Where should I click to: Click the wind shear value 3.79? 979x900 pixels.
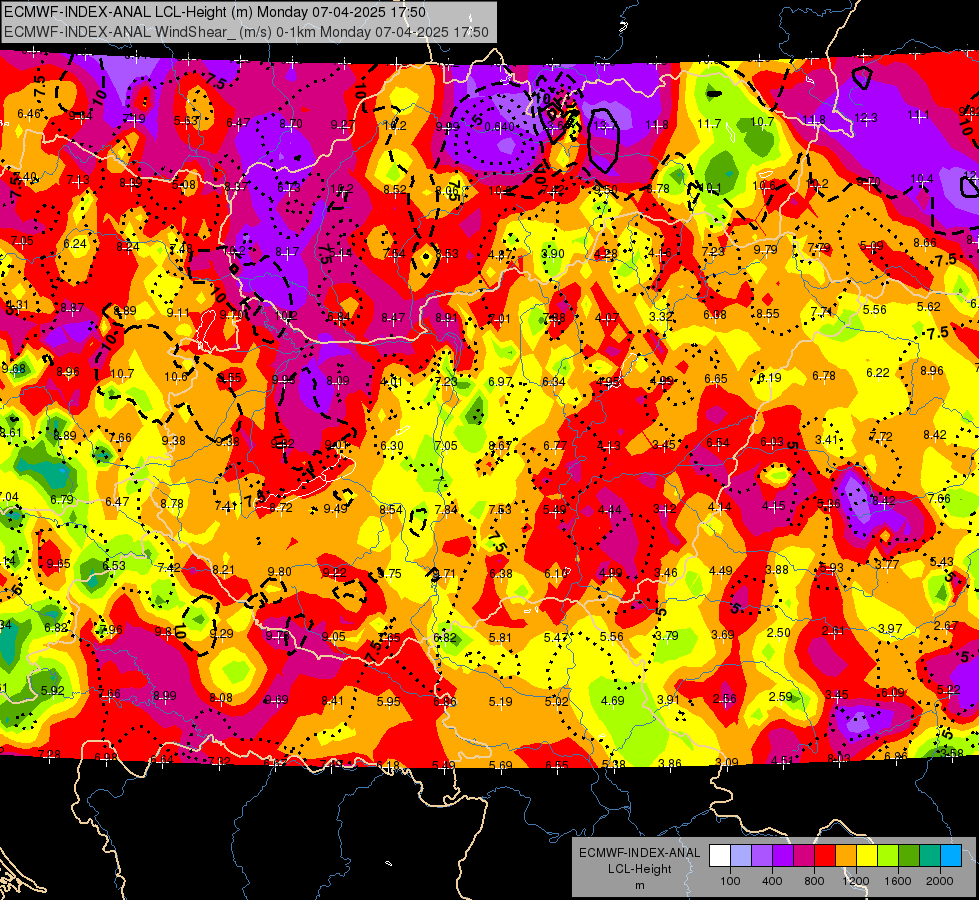(x=667, y=635)
